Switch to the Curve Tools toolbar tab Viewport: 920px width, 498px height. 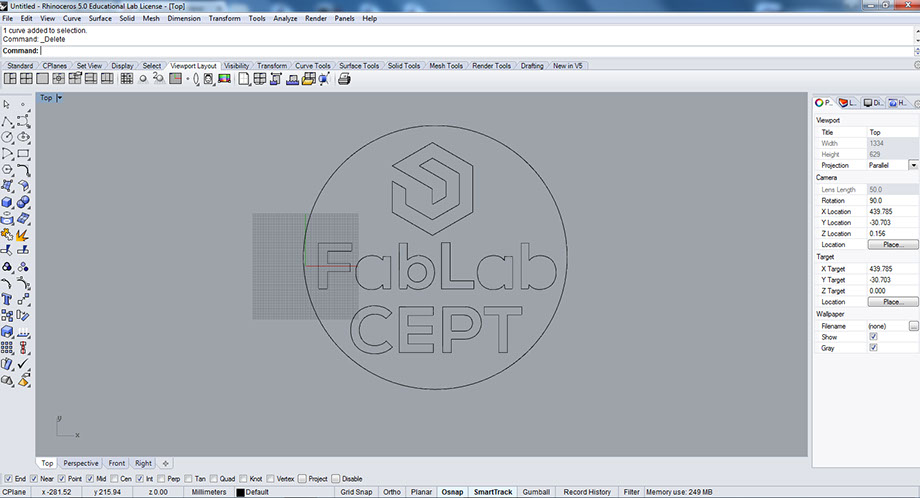[x=312, y=66]
